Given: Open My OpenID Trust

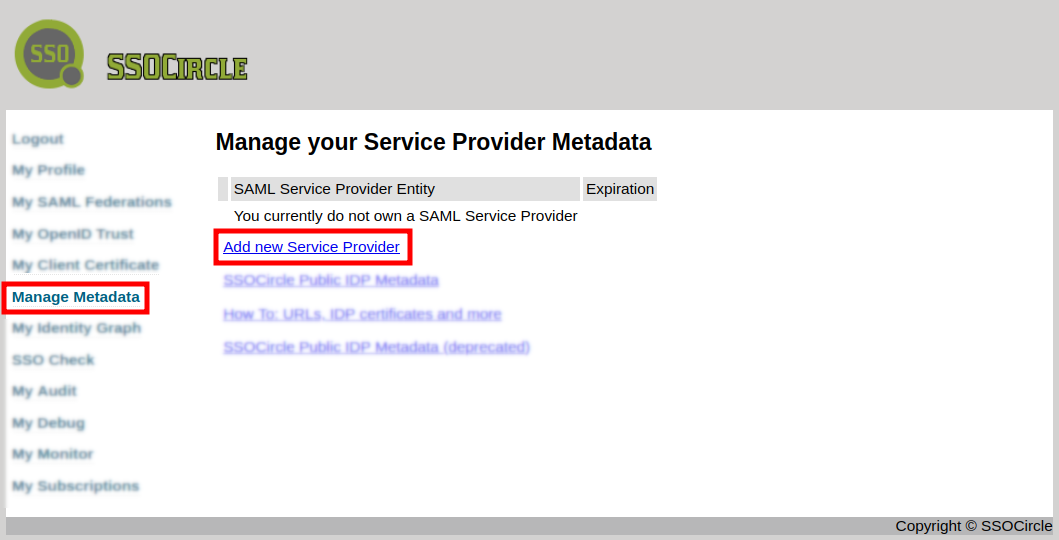Looking at the screenshot, I should [x=73, y=234].
